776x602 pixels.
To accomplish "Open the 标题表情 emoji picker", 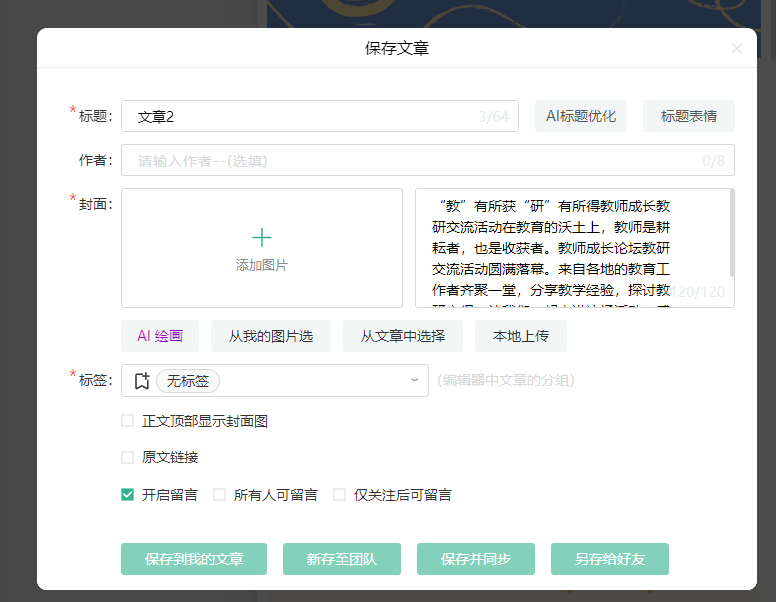I will [688, 116].
